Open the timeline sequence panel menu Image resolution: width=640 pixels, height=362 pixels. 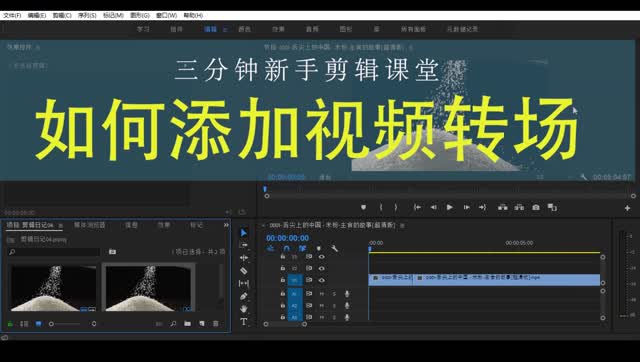click(x=402, y=225)
